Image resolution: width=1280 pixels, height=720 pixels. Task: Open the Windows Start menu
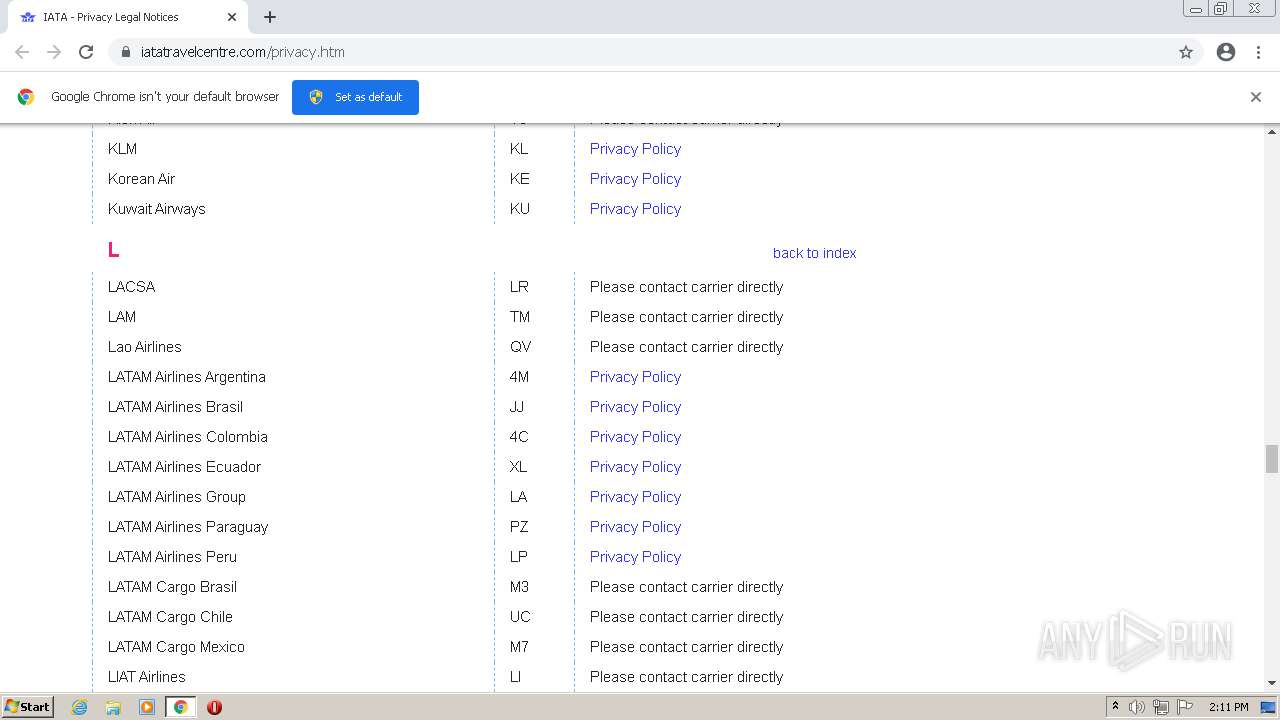pos(27,707)
